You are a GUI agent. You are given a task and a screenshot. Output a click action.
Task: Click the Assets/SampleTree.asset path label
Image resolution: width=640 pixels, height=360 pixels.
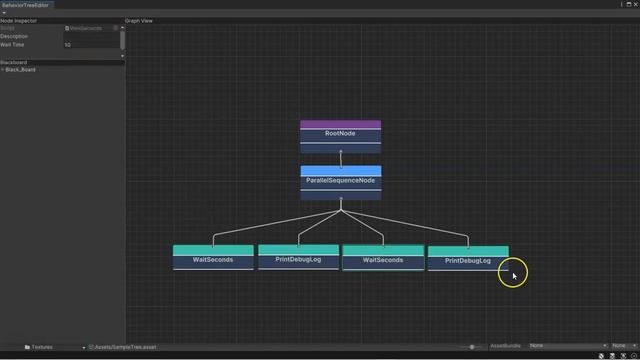(x=125, y=347)
